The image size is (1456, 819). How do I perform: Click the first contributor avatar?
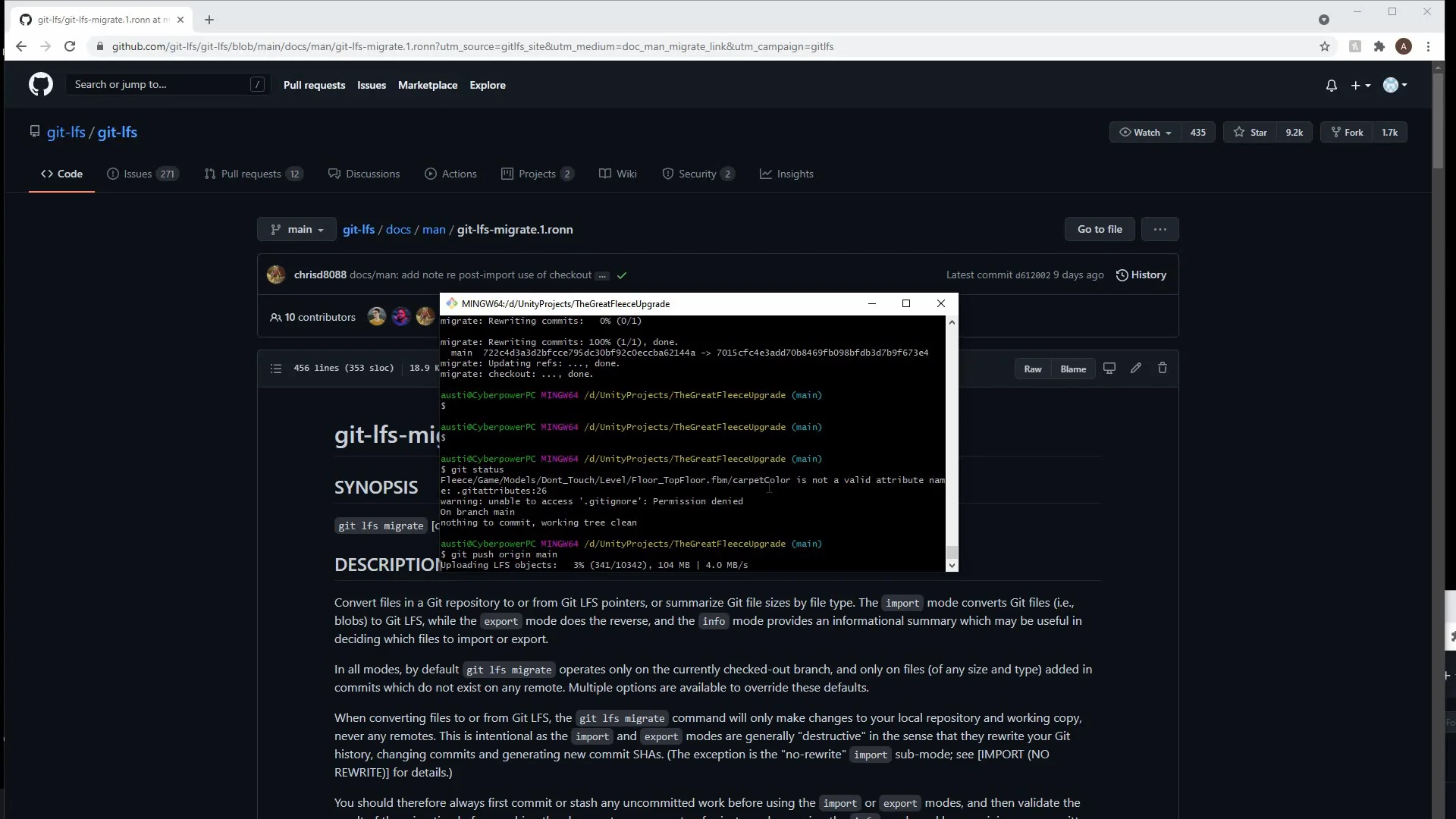pos(377,316)
